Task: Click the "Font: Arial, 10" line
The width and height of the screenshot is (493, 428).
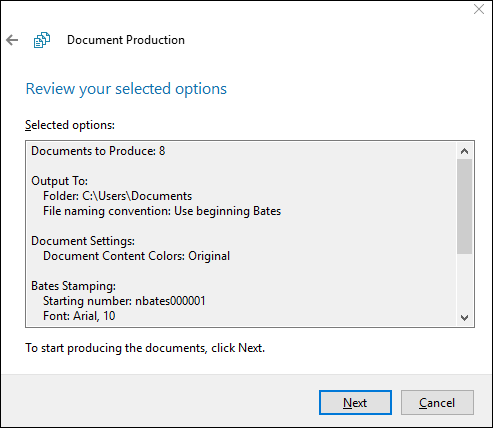Action: tap(79, 316)
